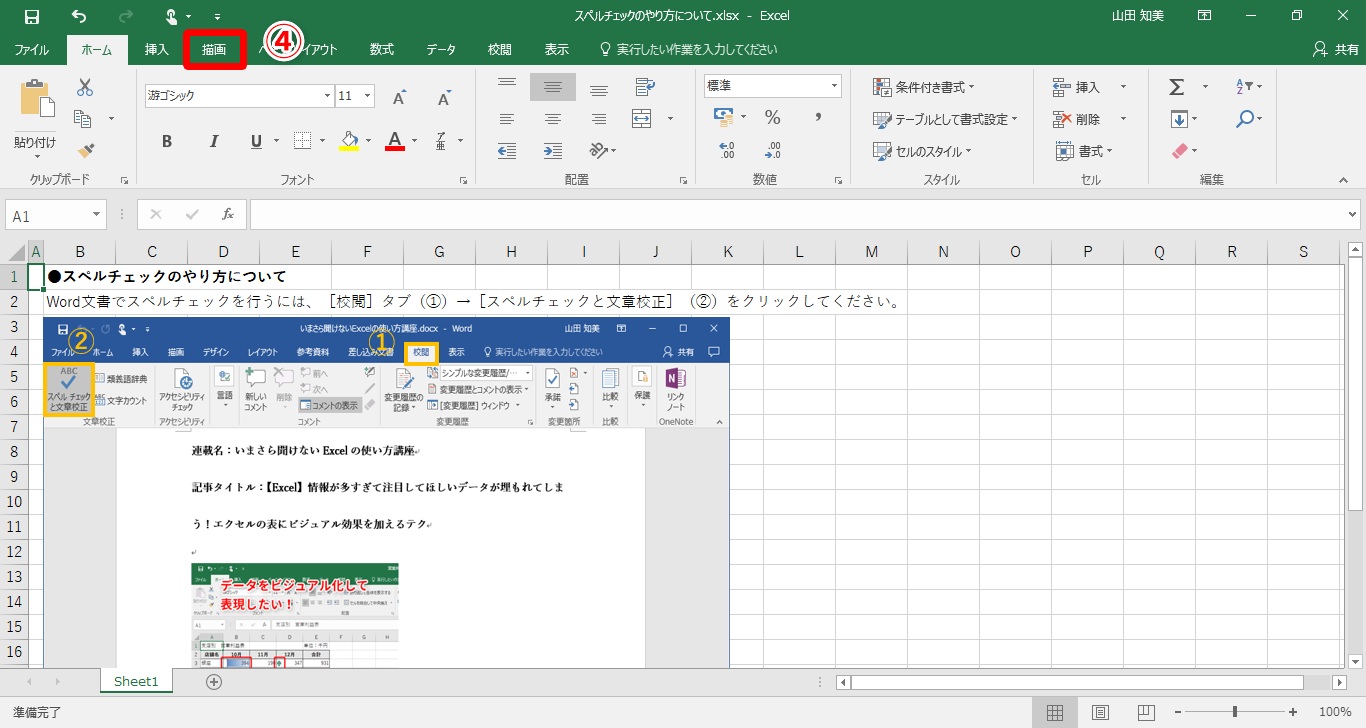Click the Clear eraser icon
Viewport: 1366px width, 728px height.
(x=1182, y=151)
